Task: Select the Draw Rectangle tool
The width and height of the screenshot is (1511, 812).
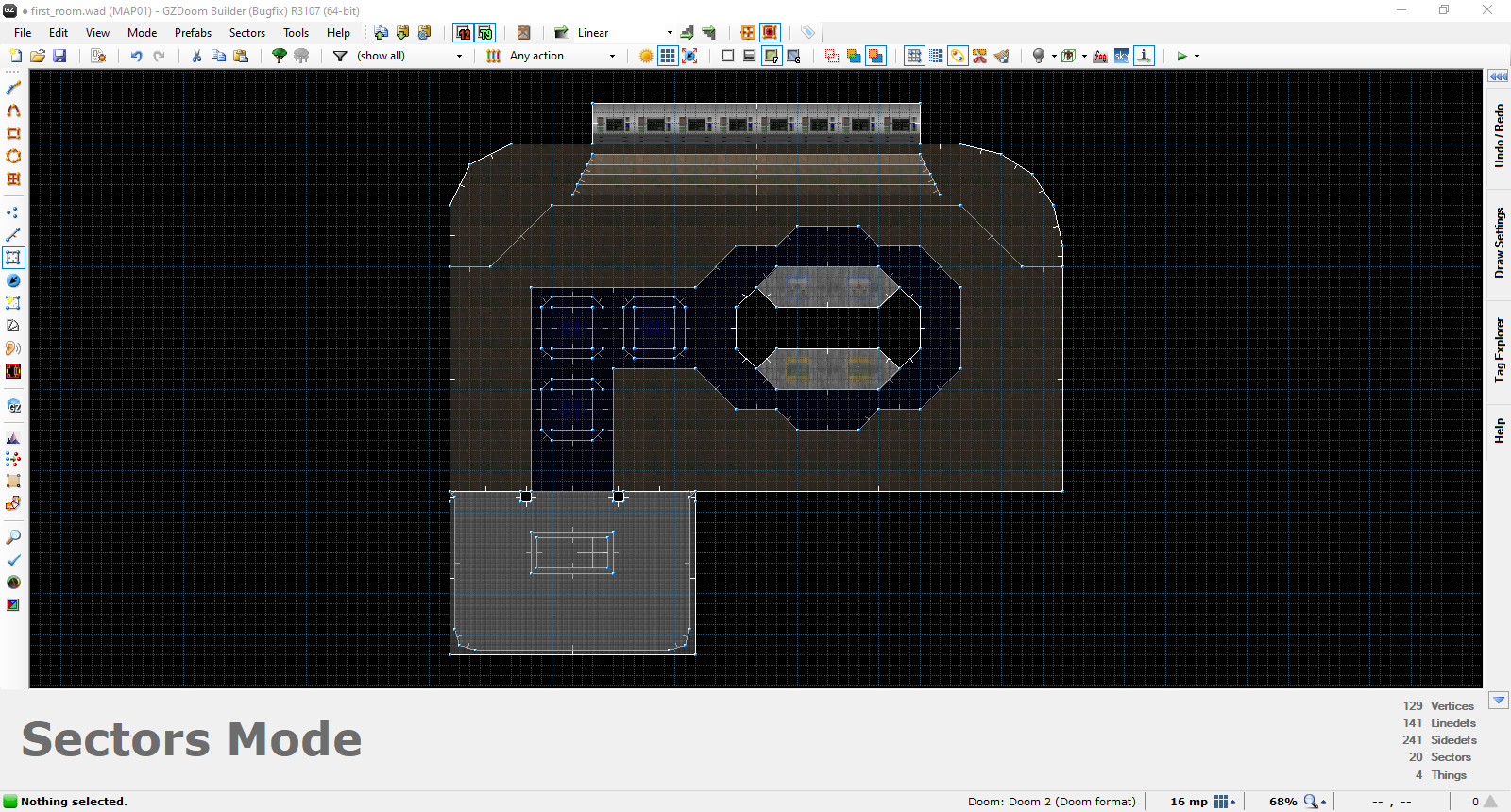Action: coord(13,134)
